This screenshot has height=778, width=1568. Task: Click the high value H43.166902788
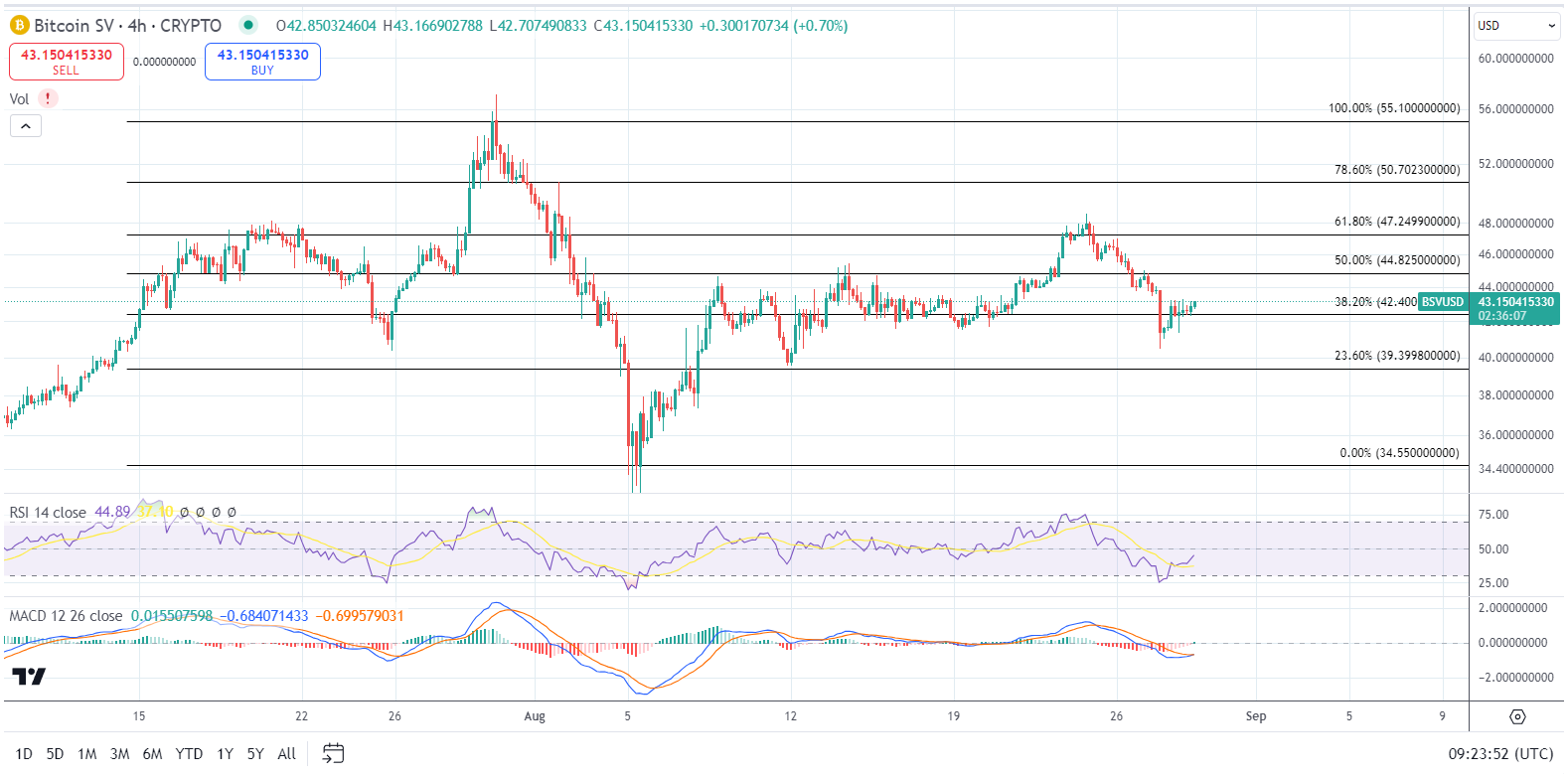click(433, 26)
